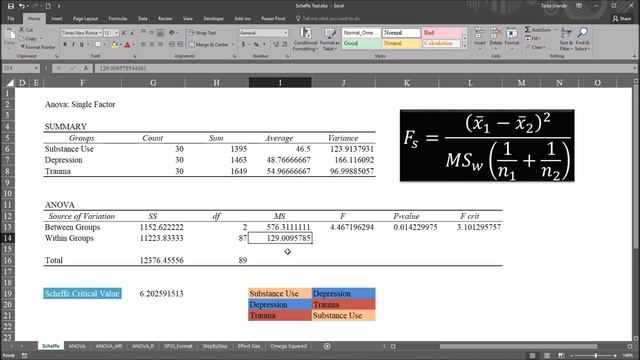Open Find & Select menu

(x=582, y=40)
